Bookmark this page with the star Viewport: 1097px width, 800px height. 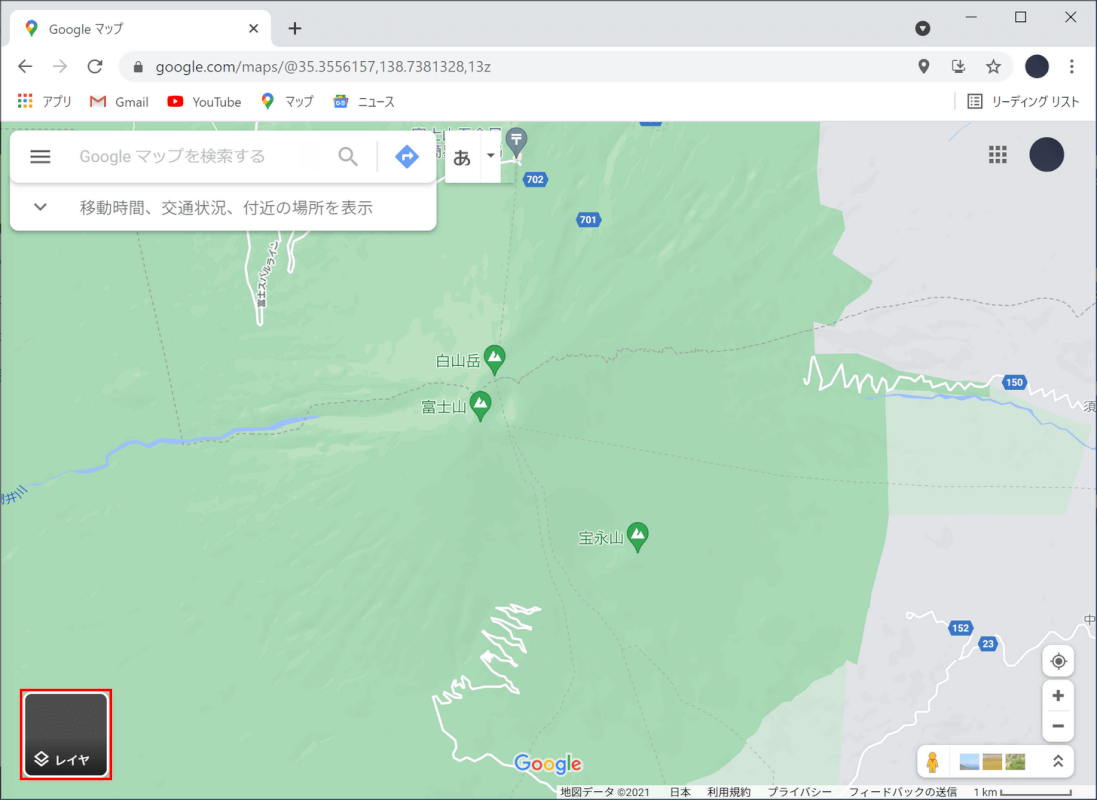coord(993,66)
